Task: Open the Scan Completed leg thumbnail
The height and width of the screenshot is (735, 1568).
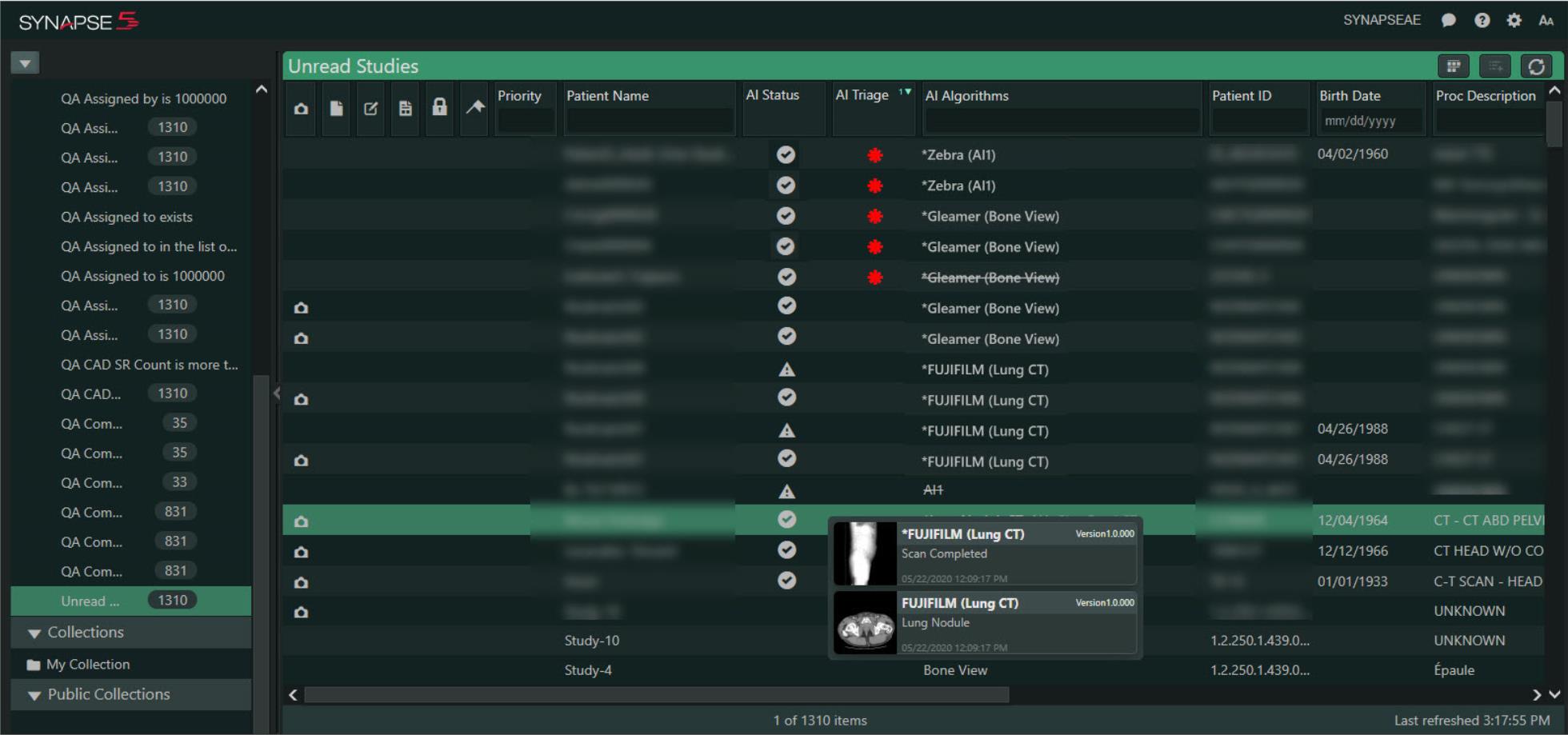Action: coord(865,553)
